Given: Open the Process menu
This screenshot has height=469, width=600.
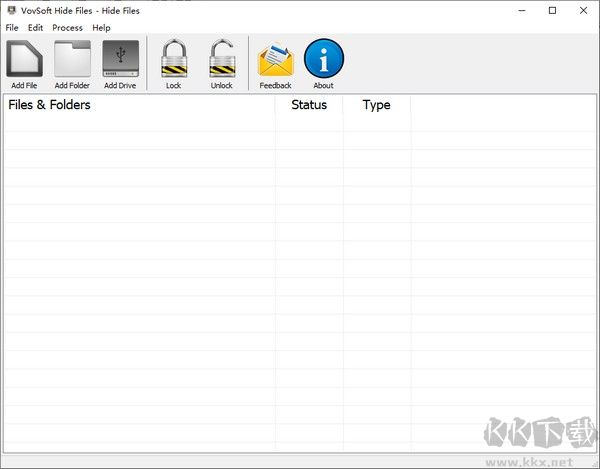Looking at the screenshot, I should point(67,28).
